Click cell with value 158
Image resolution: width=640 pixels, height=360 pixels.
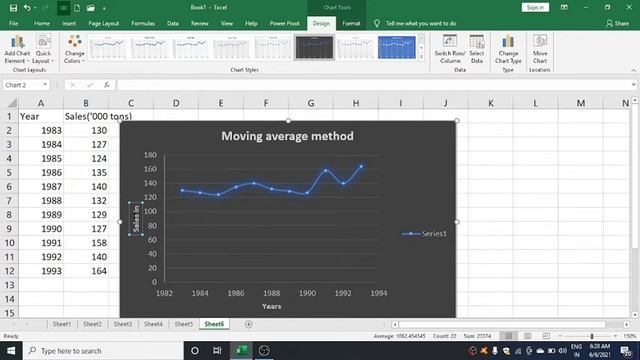click(x=86, y=243)
